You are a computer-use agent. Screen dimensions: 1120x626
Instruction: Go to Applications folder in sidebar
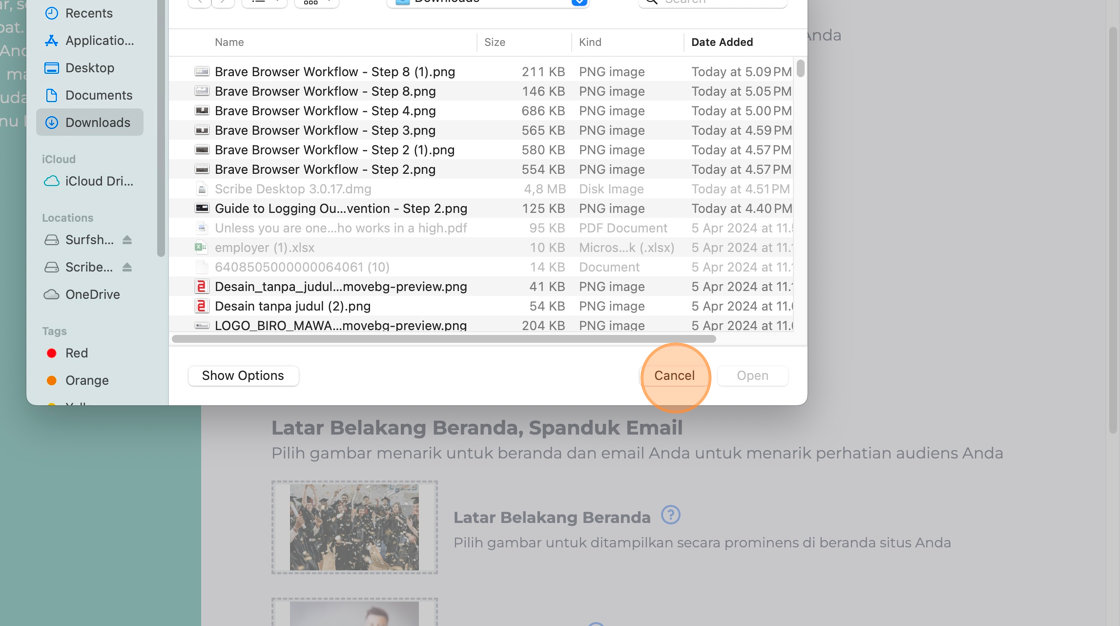point(89,41)
